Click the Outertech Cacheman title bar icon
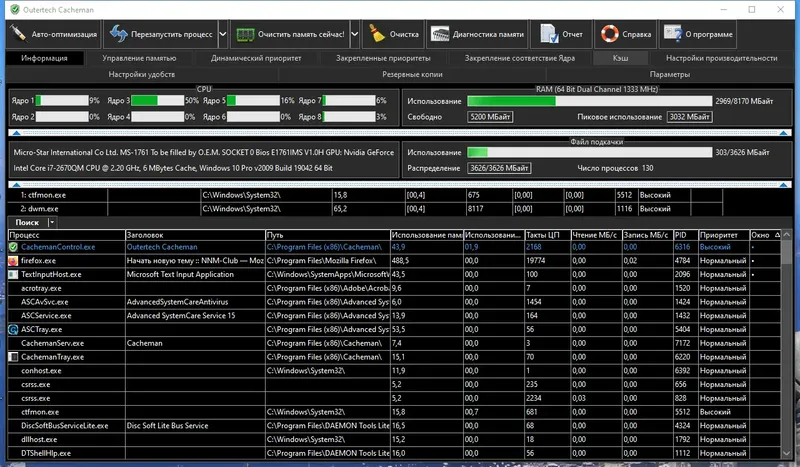 [x=15, y=9]
